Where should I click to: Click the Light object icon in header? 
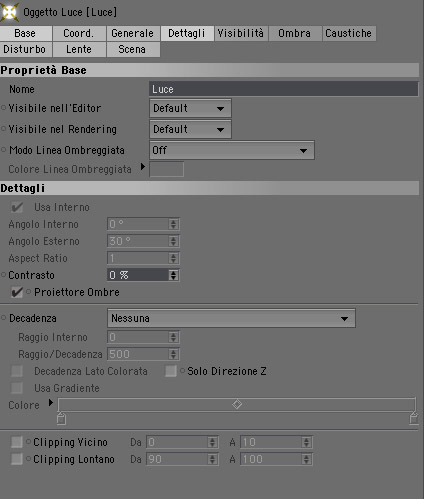pyautogui.click(x=9, y=12)
